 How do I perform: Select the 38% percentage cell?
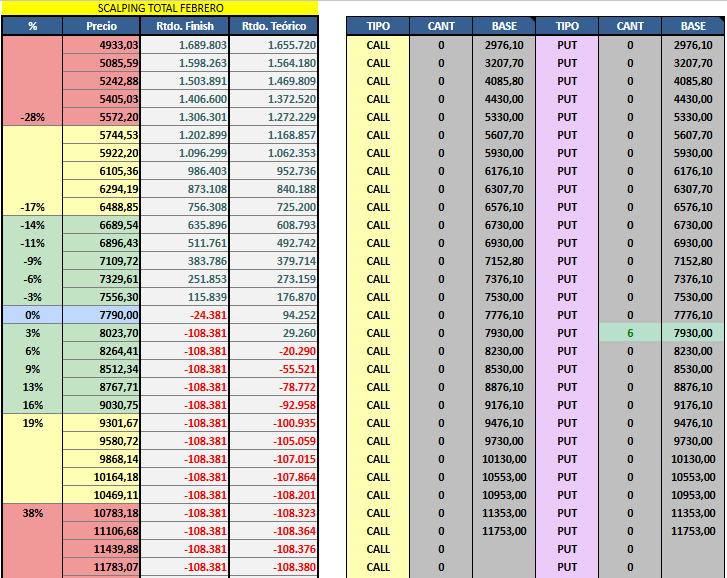32,513
